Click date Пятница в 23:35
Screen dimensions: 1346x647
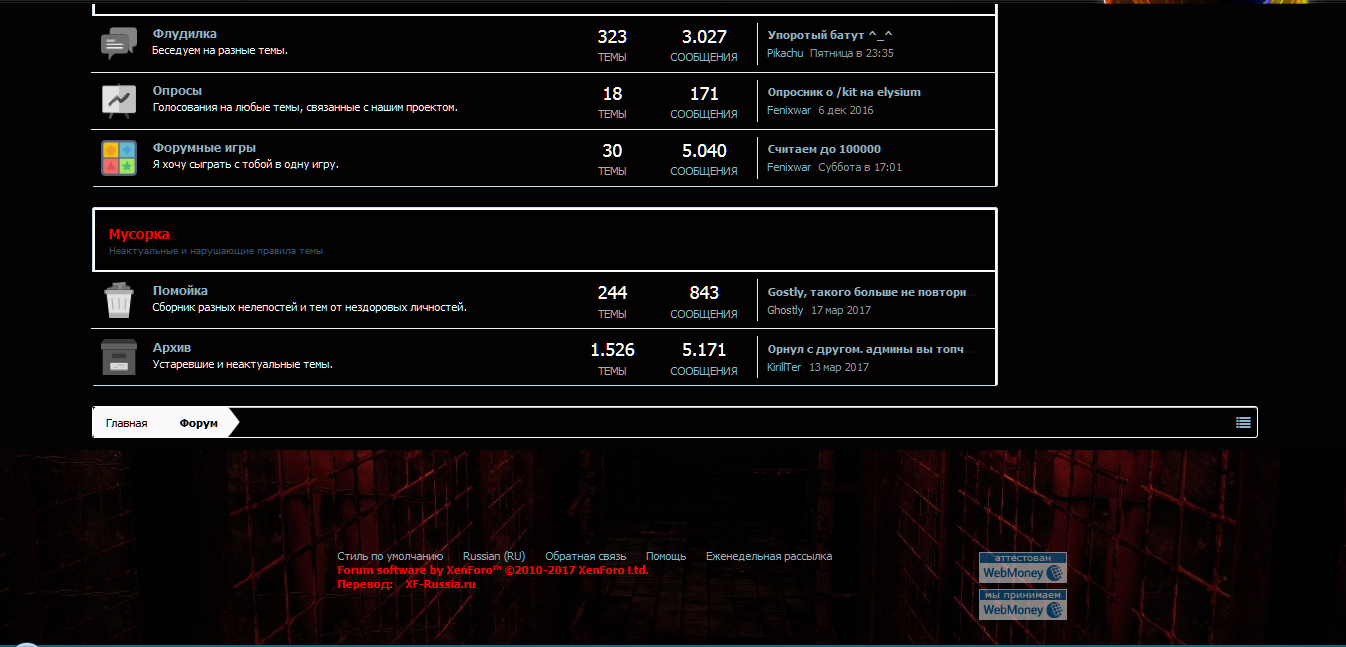coord(852,53)
